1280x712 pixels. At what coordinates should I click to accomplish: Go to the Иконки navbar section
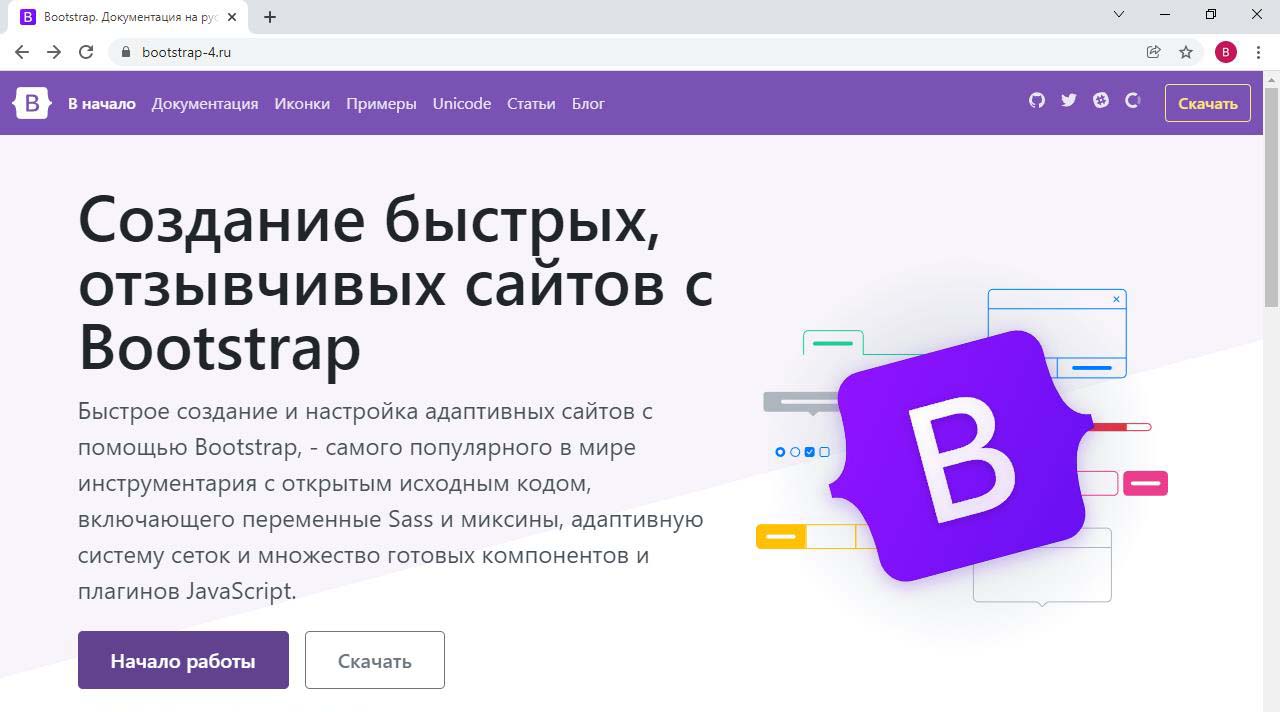point(302,104)
